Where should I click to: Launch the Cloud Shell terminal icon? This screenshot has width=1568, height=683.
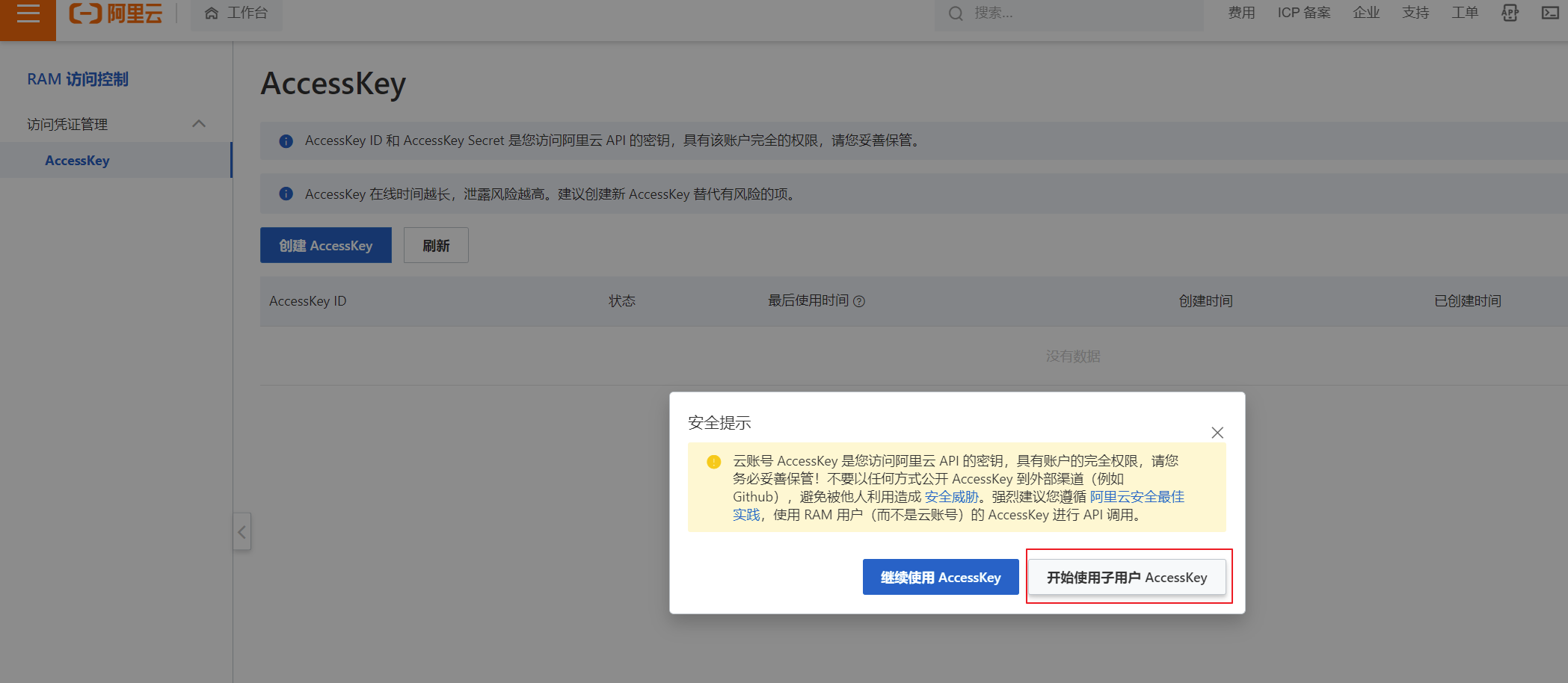point(1550,13)
